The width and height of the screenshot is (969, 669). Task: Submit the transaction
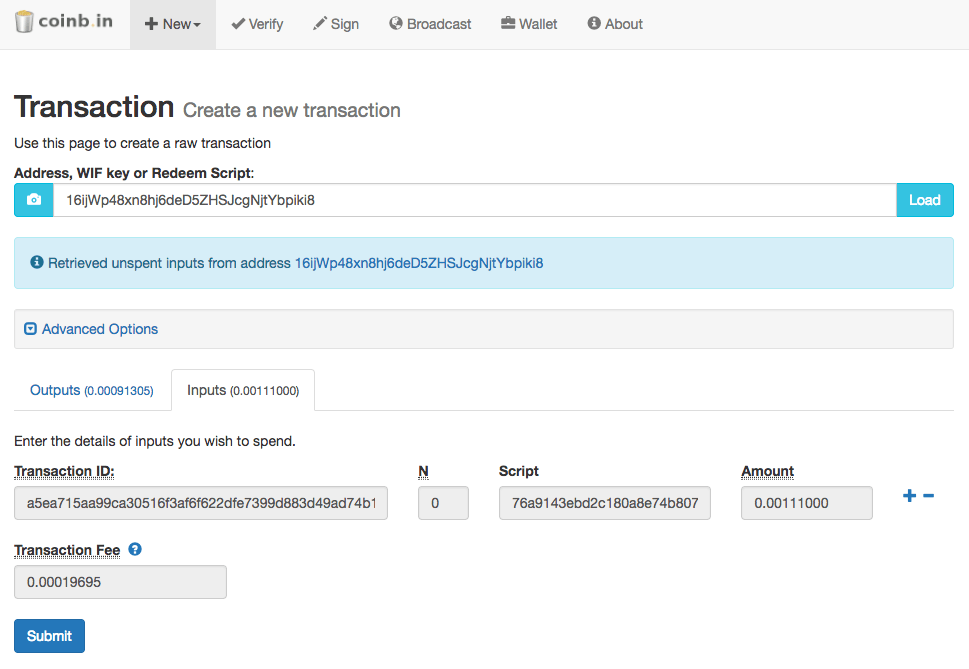49,636
